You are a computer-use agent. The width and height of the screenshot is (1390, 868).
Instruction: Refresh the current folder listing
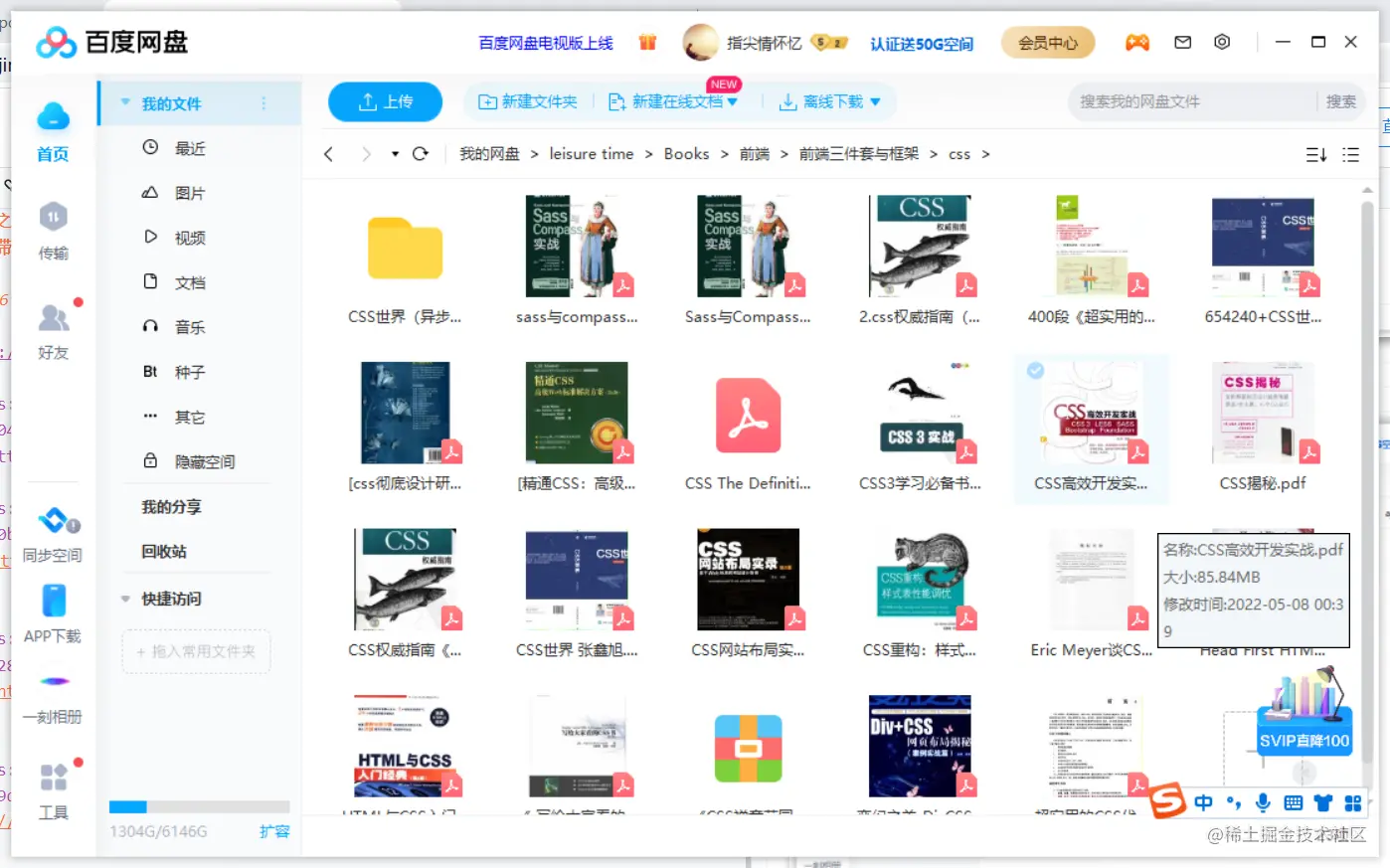tap(420, 153)
